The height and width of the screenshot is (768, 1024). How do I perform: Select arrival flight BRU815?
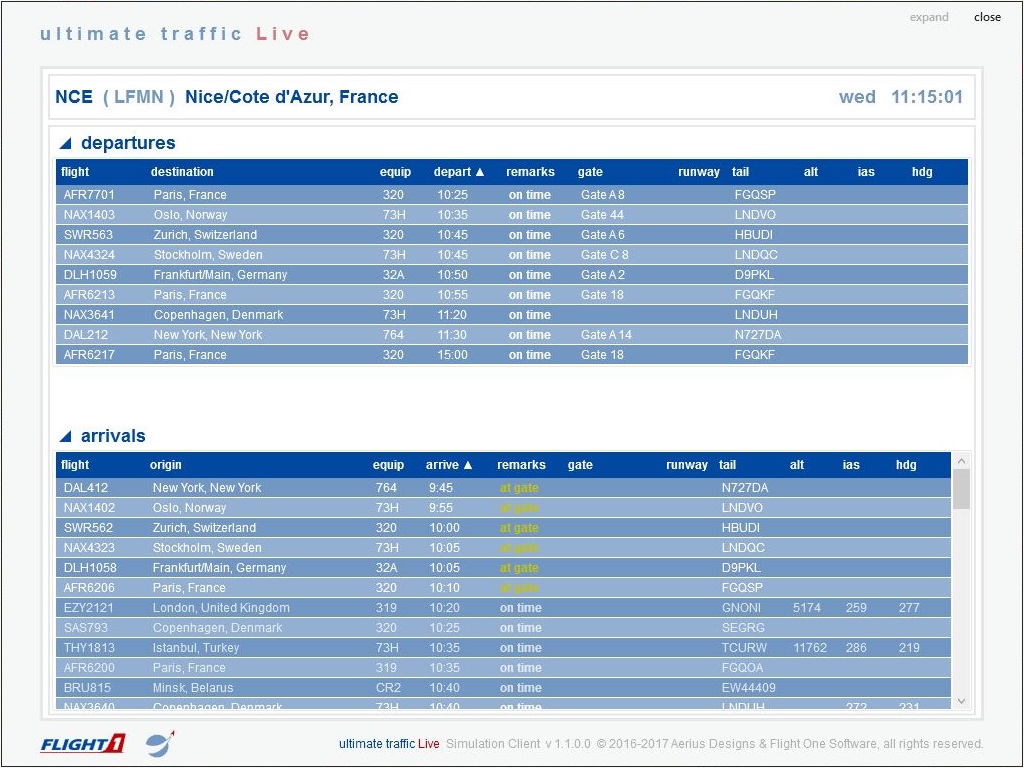(x=504, y=688)
